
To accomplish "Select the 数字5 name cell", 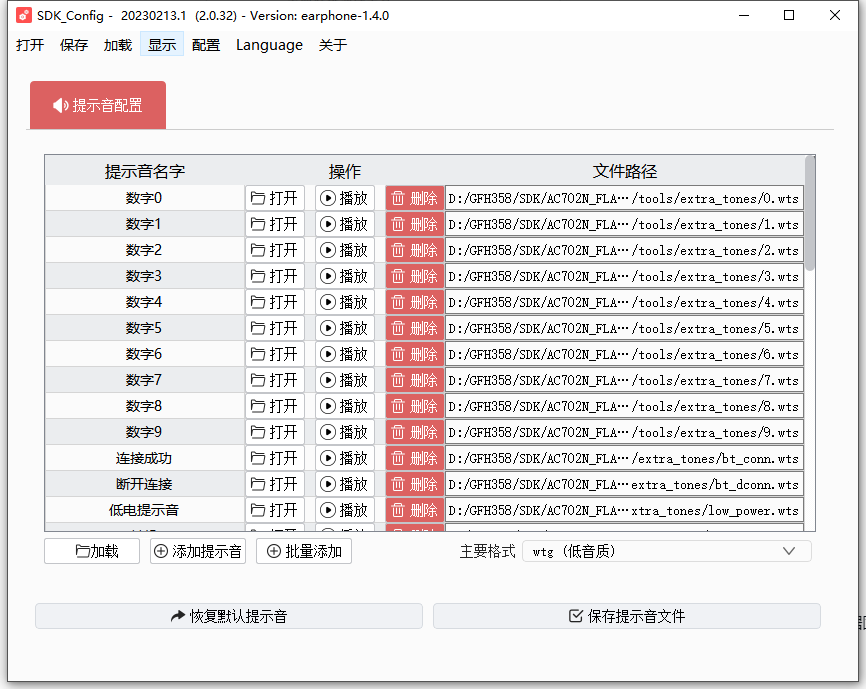I will [144, 328].
